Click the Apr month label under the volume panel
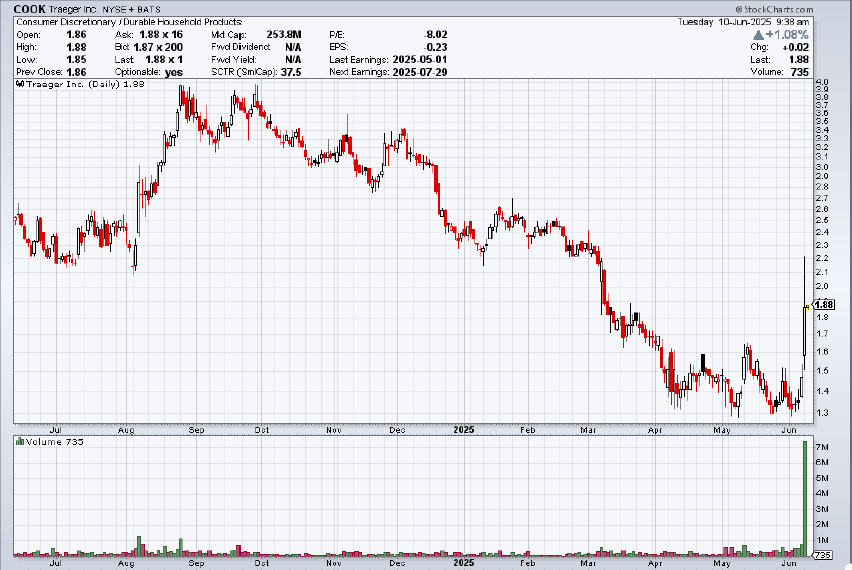The width and height of the screenshot is (852, 570). tap(655, 563)
